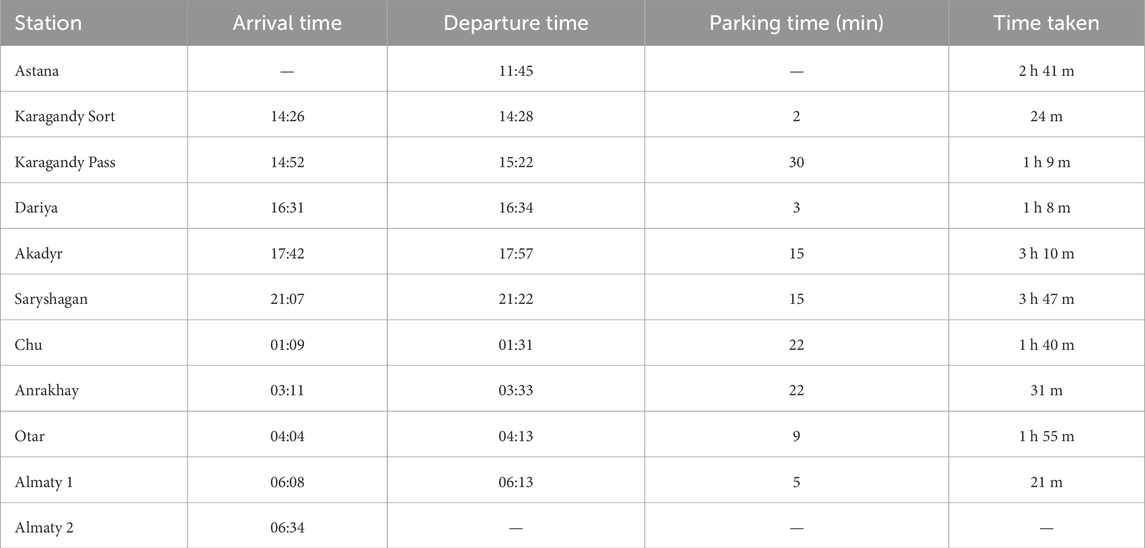Click Almaty 1 departure time 06:13

click(516, 482)
